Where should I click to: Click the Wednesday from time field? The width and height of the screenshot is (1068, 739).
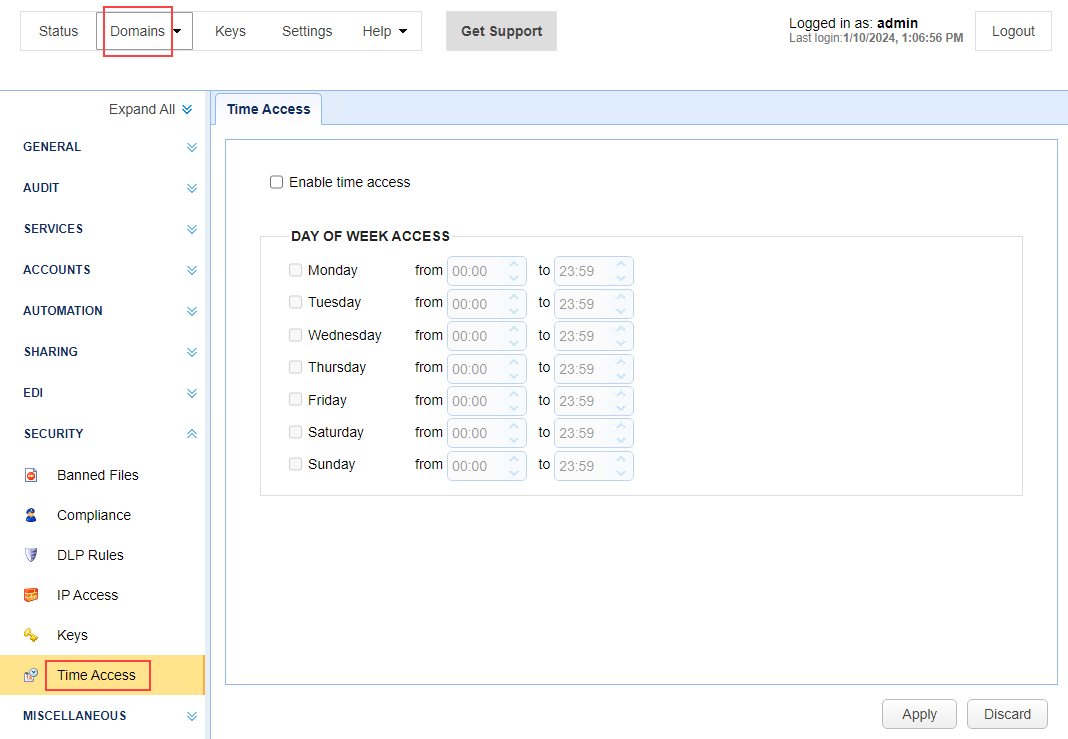pyautogui.click(x=477, y=336)
